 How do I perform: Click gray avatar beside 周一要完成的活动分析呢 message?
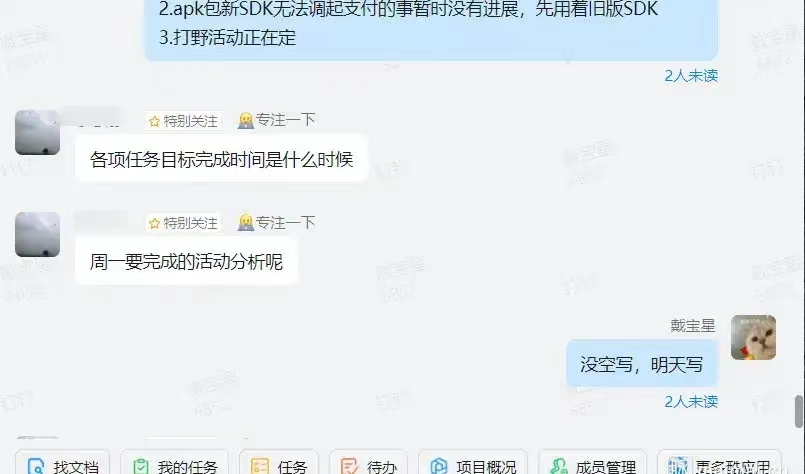point(37,235)
